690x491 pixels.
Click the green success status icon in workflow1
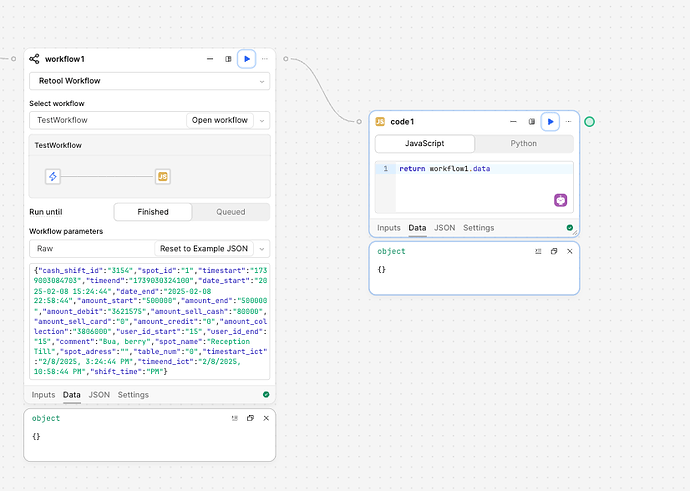pos(266,395)
